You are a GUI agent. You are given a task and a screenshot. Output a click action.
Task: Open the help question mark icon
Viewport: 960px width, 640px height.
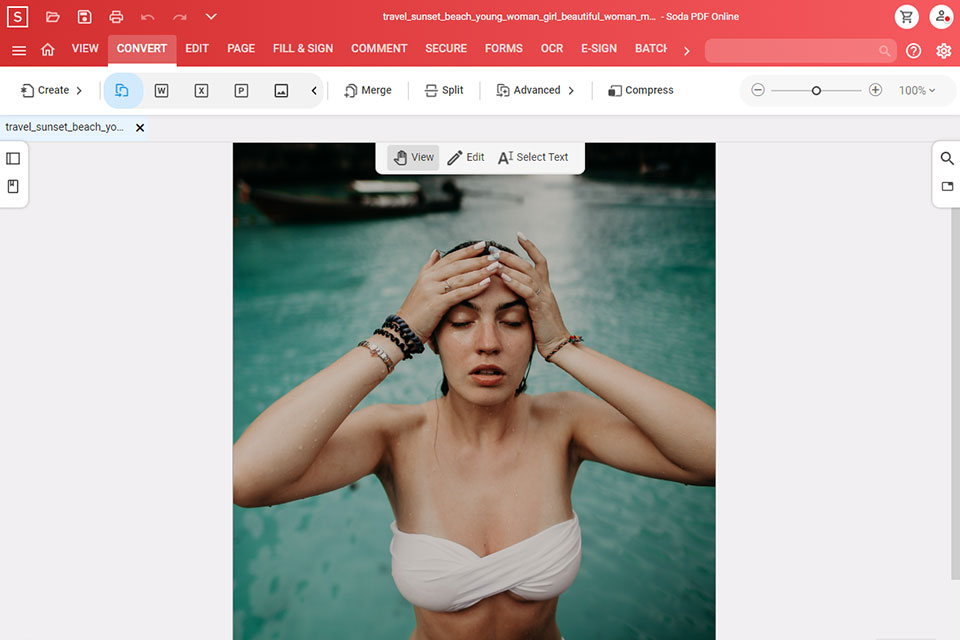click(x=913, y=51)
